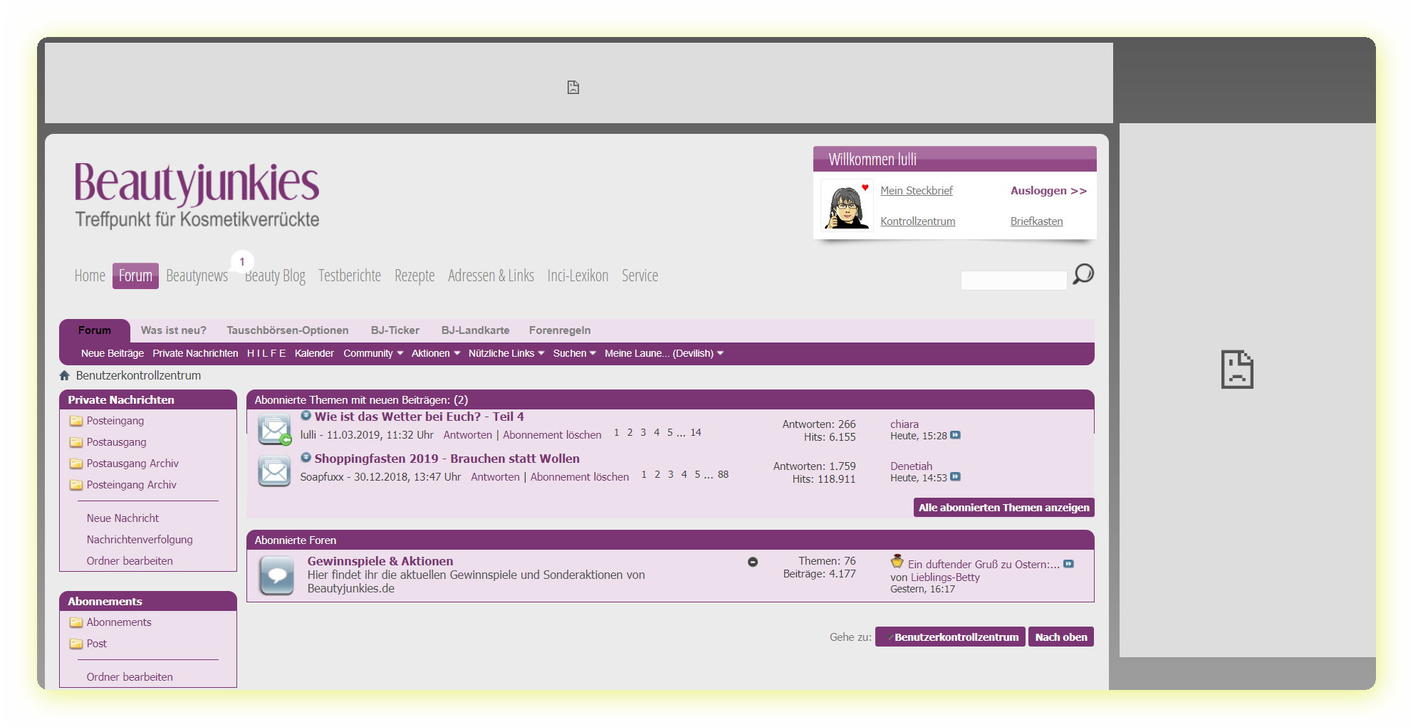This screenshot has width=1413, height=727.
Task: Click envelope icon of Shoppingfasten 2019 thread
Action: click(x=274, y=471)
